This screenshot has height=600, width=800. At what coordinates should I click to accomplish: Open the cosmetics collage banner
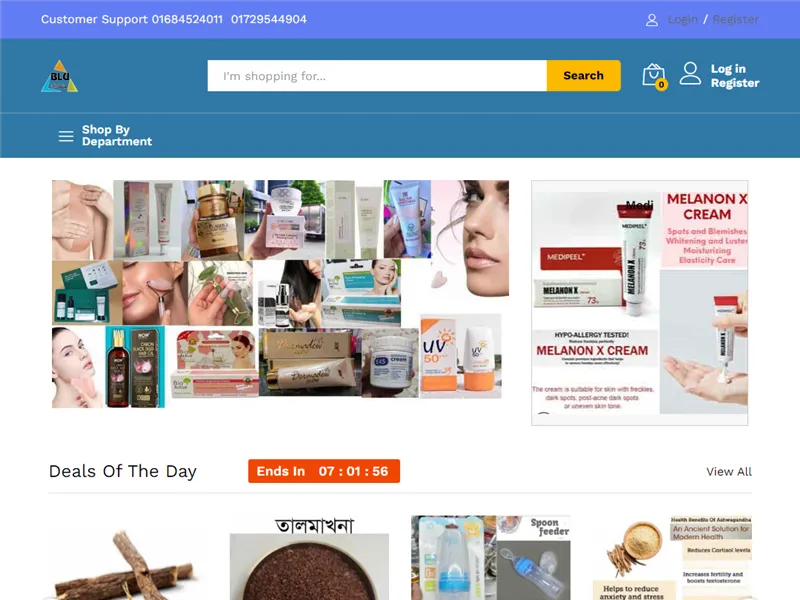click(x=280, y=294)
